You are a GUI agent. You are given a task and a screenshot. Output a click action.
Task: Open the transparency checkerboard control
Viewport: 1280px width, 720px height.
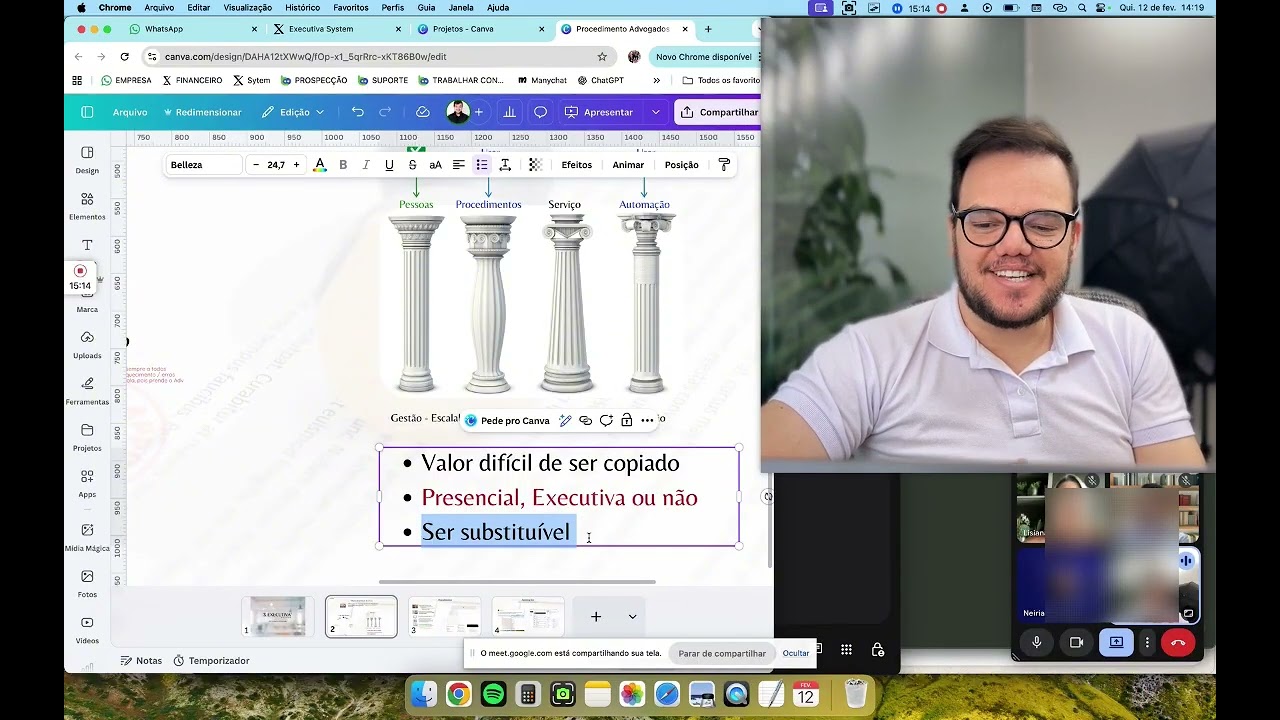coord(535,165)
